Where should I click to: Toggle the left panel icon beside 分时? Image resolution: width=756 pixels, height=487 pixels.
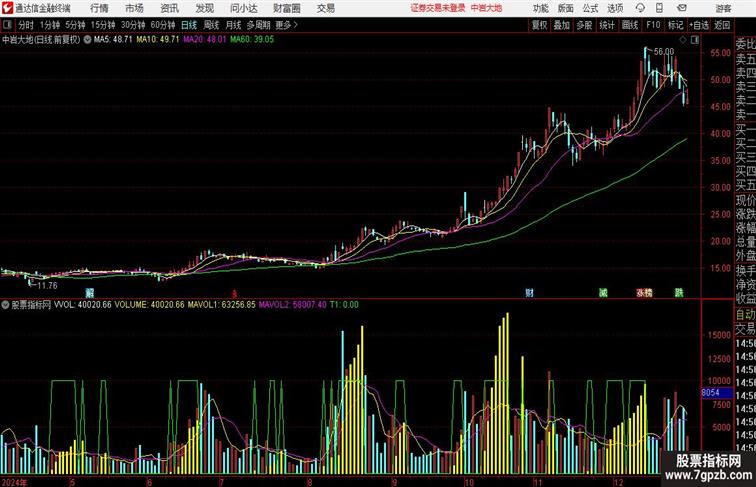pos(7,25)
